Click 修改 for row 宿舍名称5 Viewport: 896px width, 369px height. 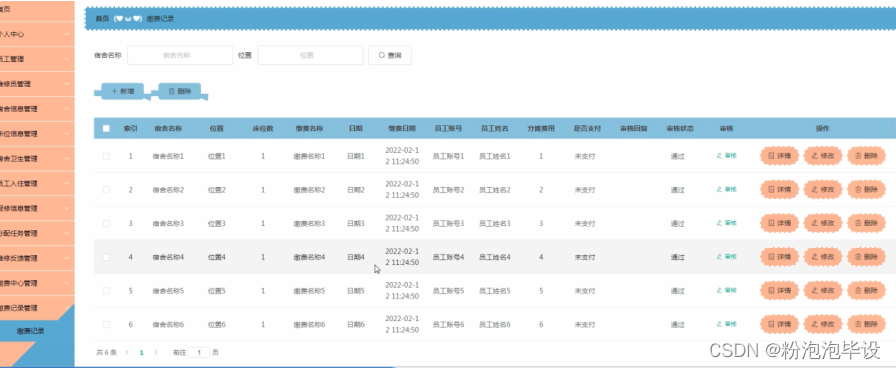pos(823,291)
